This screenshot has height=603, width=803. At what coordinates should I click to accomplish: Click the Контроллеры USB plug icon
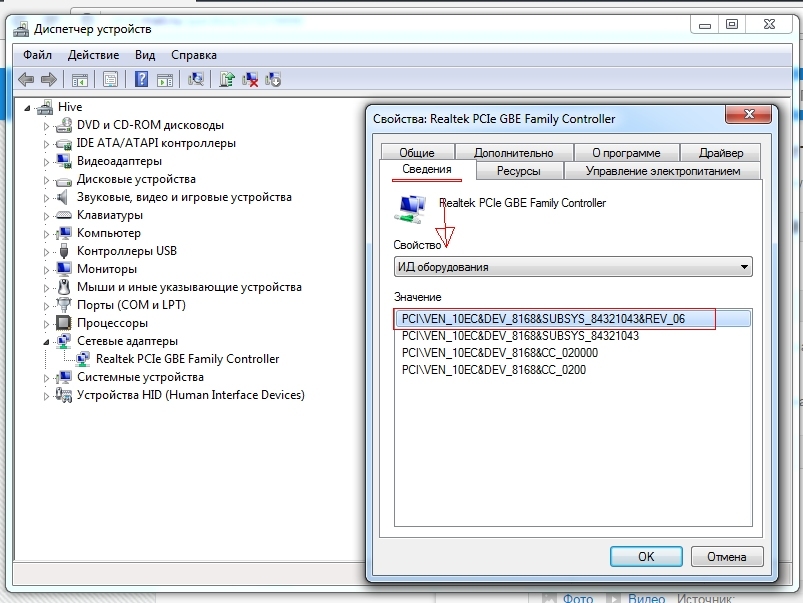pyautogui.click(x=64, y=251)
